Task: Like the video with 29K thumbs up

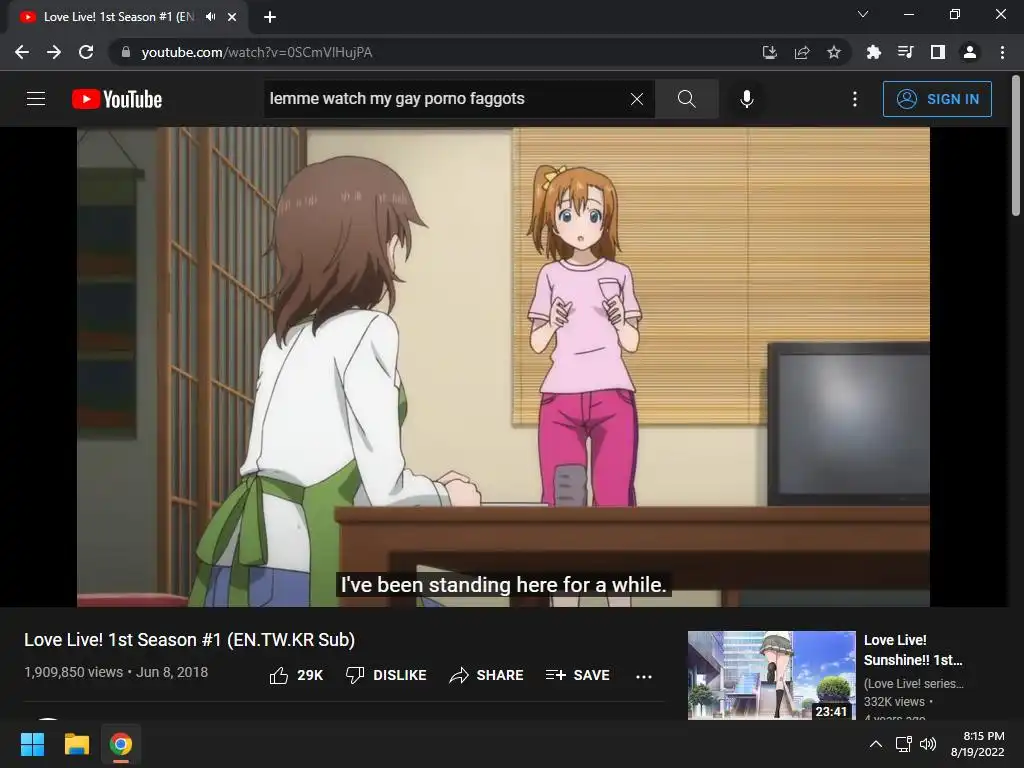Action: coord(296,675)
